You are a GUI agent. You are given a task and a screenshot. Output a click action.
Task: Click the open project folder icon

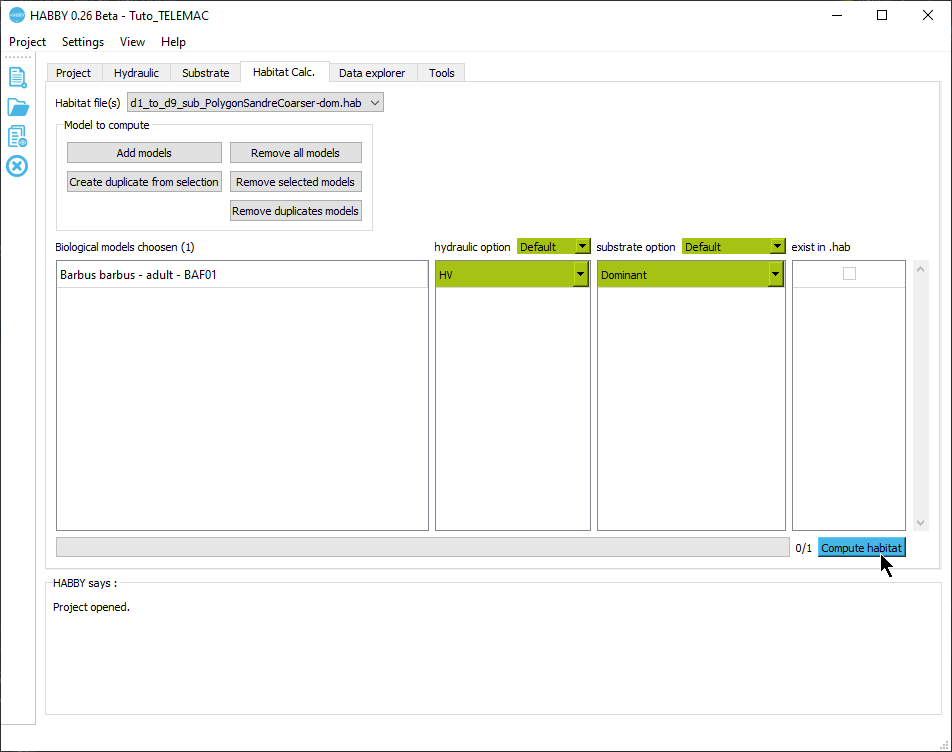(17, 107)
